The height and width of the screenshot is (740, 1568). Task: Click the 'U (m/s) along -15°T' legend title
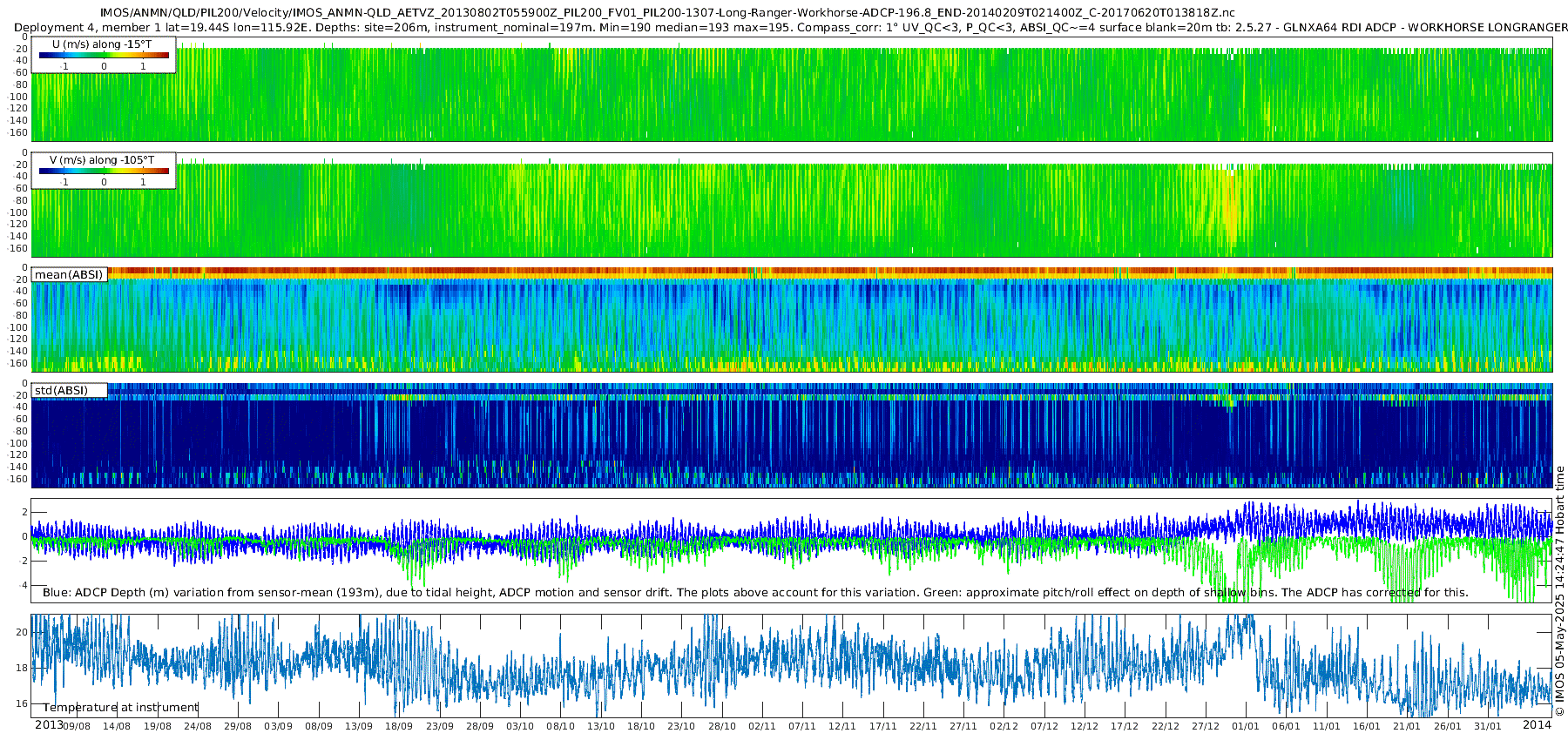[102, 44]
